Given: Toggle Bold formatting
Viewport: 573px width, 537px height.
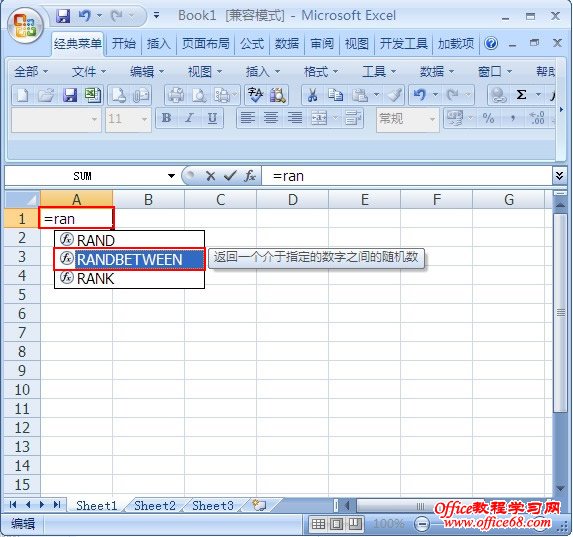Looking at the screenshot, I should pyautogui.click(x=167, y=118).
